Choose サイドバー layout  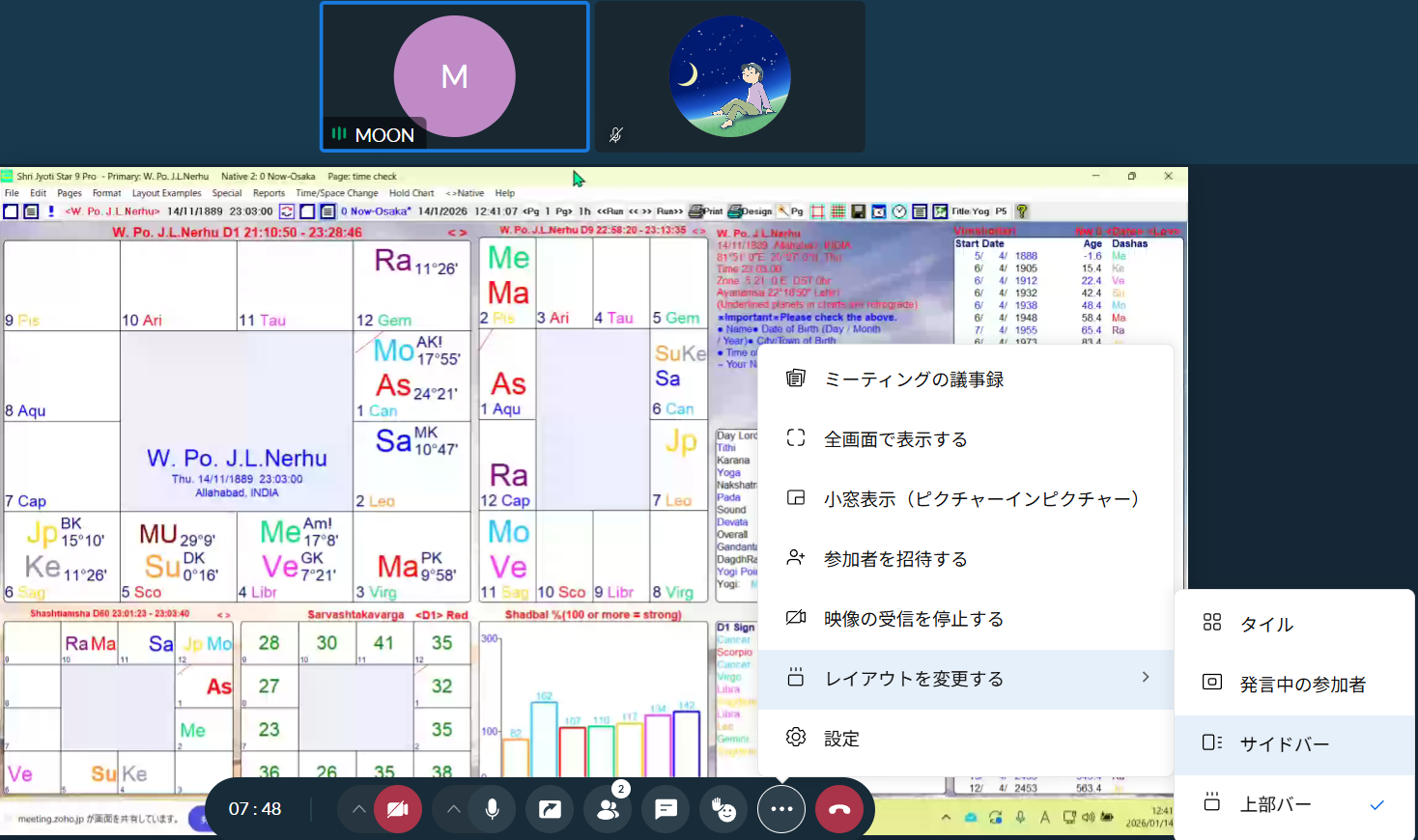[1284, 743]
